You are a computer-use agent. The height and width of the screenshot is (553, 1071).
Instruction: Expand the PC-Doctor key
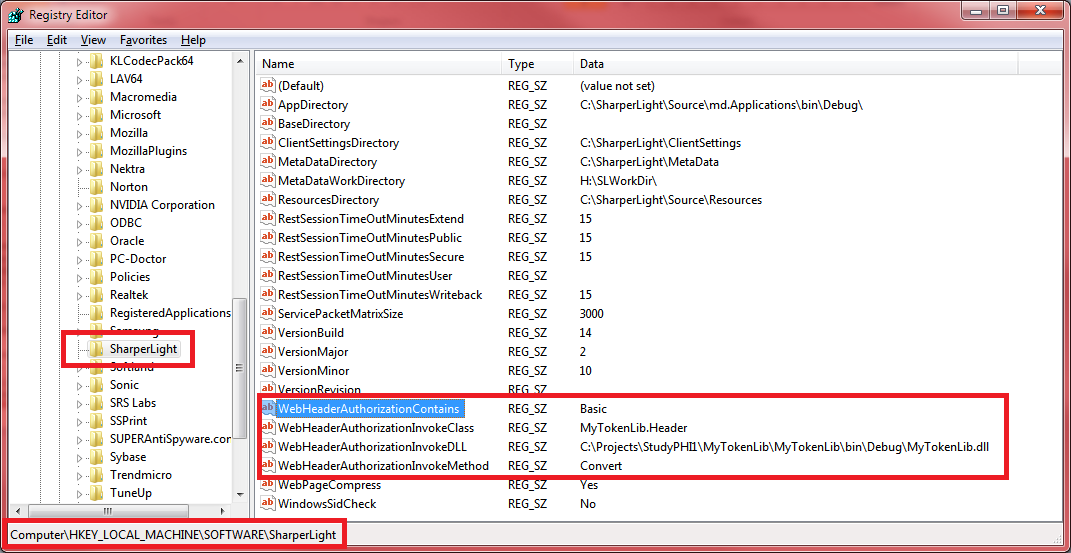[79, 259]
